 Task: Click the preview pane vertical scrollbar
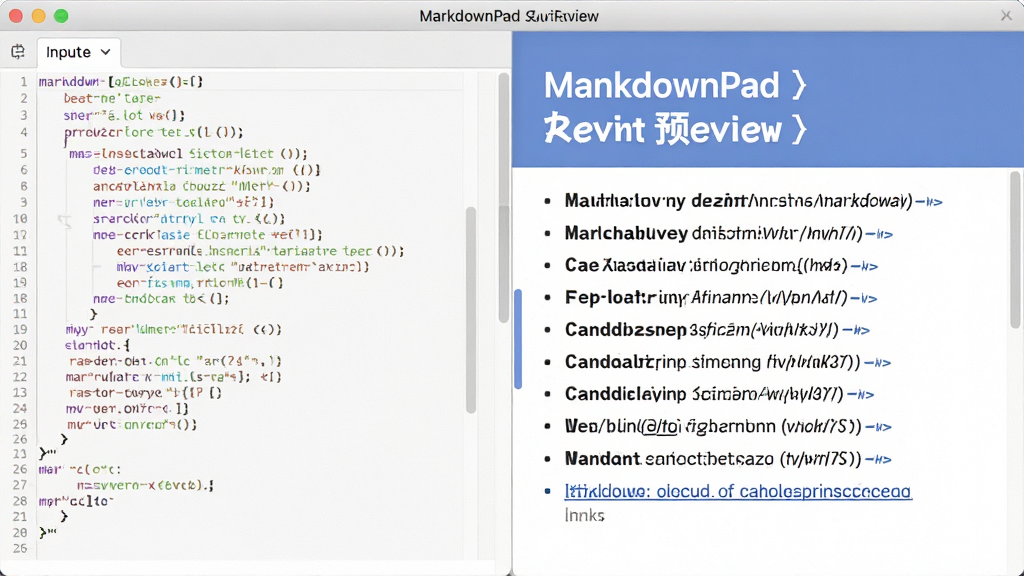1014,249
